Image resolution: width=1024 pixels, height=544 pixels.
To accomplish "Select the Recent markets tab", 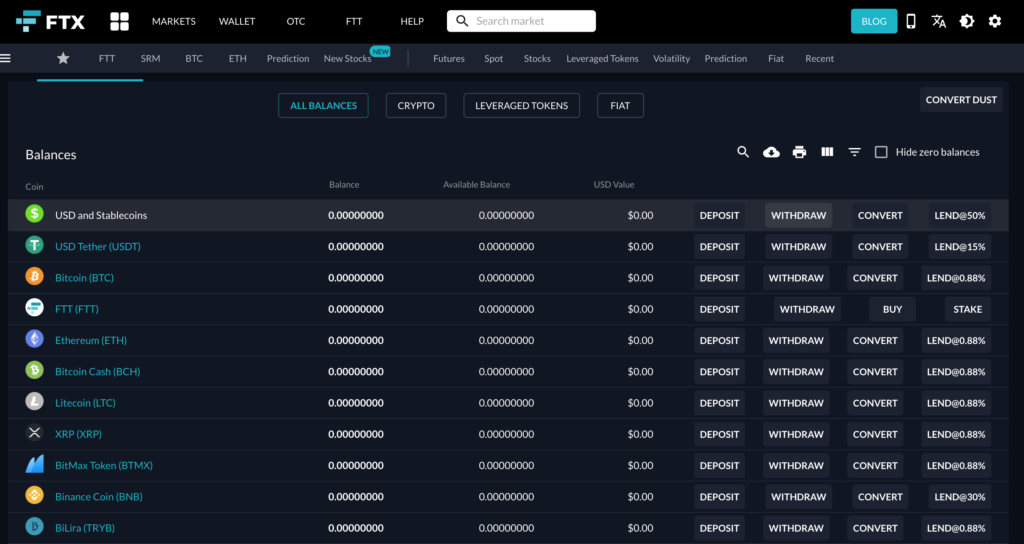I will tap(820, 58).
